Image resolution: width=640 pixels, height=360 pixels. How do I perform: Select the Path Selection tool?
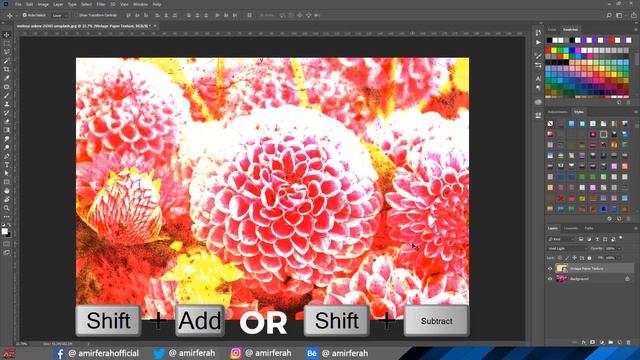(7, 173)
